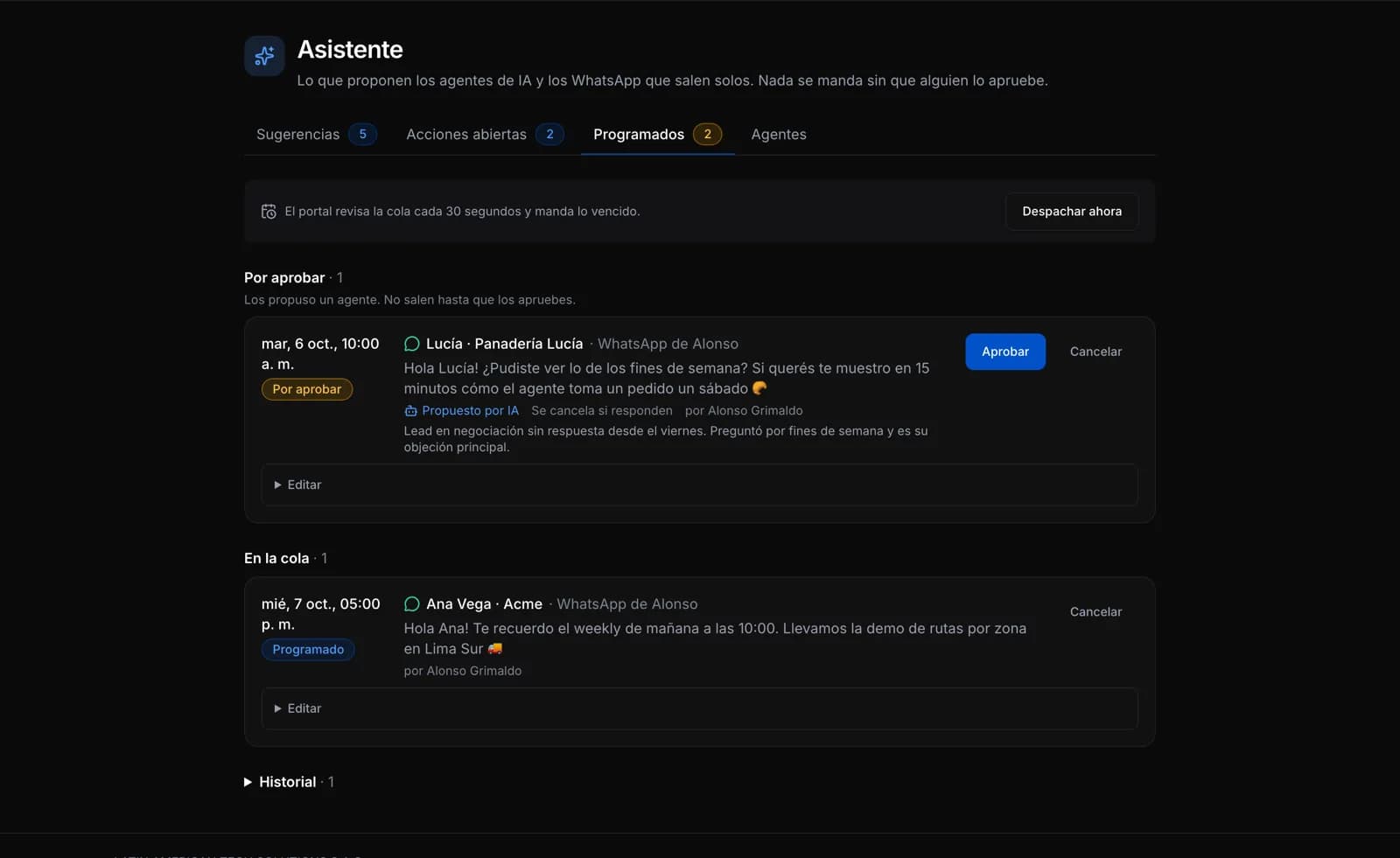Click 'WhatsApp de Alonso' in Lucía's card
Screen dimensions: 1400x858
coord(668,344)
